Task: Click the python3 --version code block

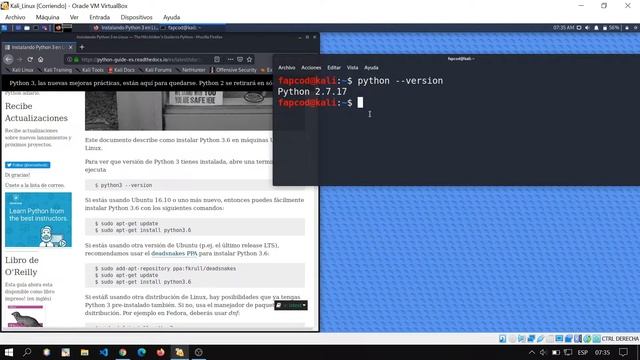Action: [x=195, y=185]
